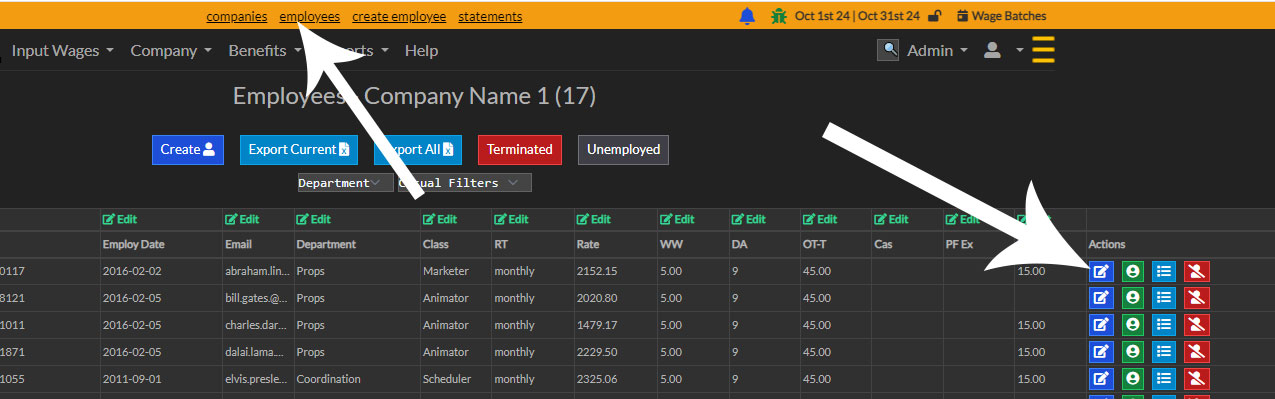Screen dimensions: 1275x399
Task: Open profile for abraham.lin employee row
Action: tap(1133, 271)
